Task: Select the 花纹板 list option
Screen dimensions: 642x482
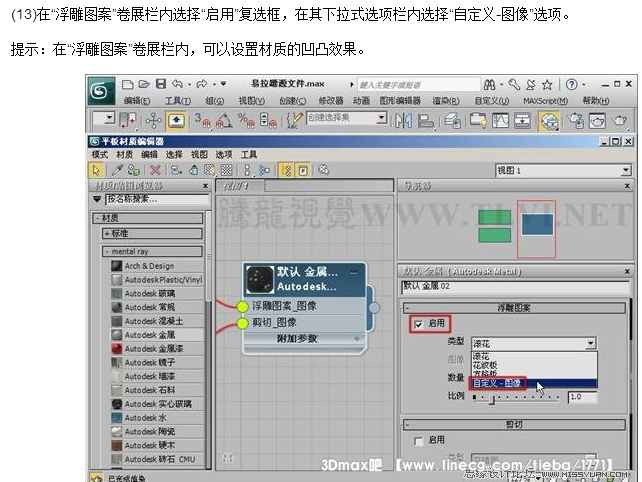Action: (x=534, y=365)
